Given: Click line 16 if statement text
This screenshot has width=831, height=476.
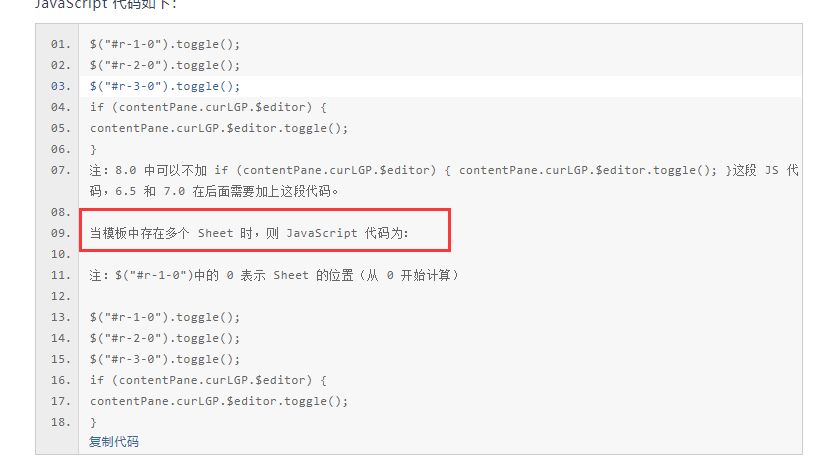Looking at the screenshot, I should click(x=208, y=380).
